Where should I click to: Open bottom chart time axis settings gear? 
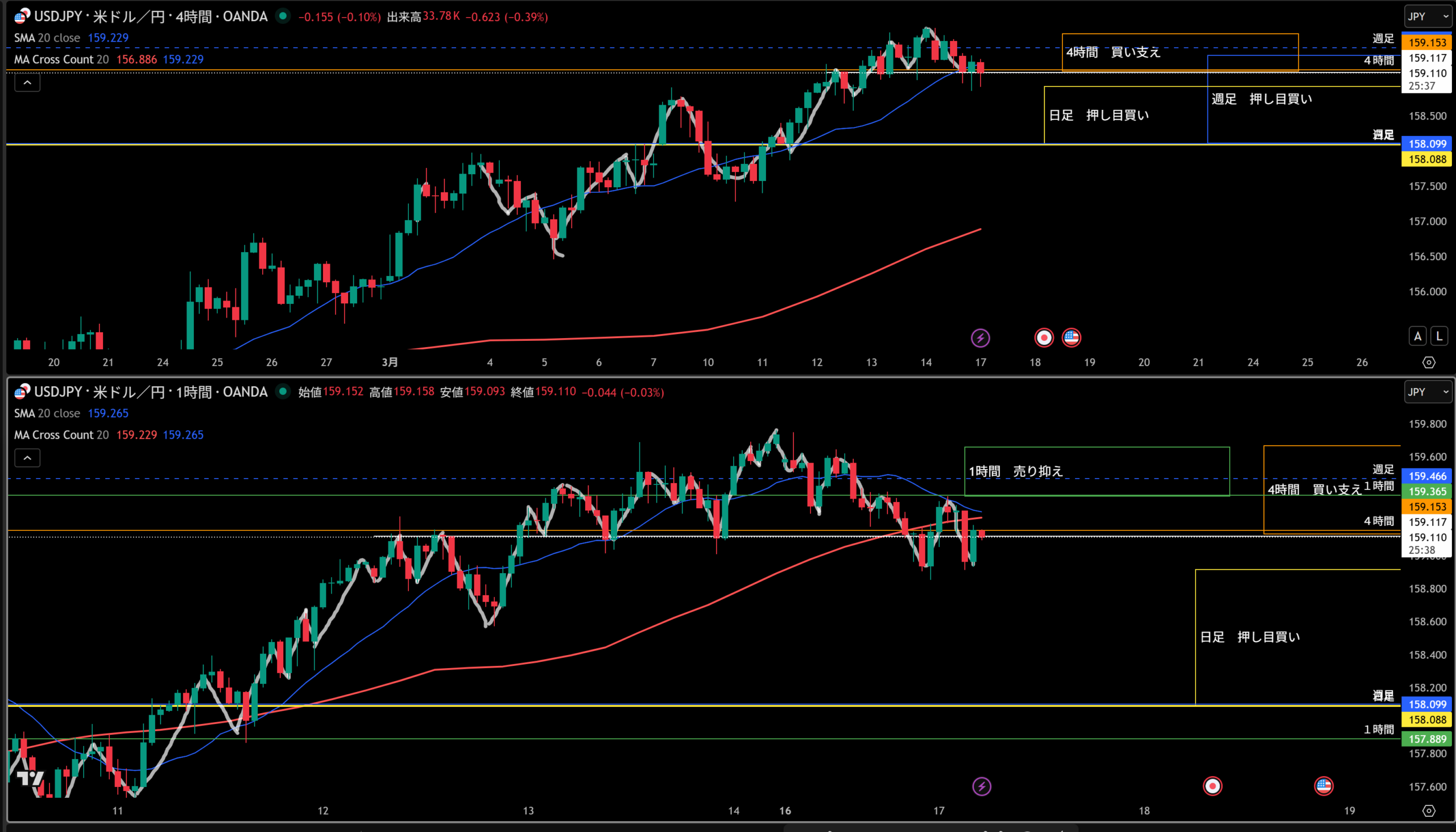click(1429, 811)
